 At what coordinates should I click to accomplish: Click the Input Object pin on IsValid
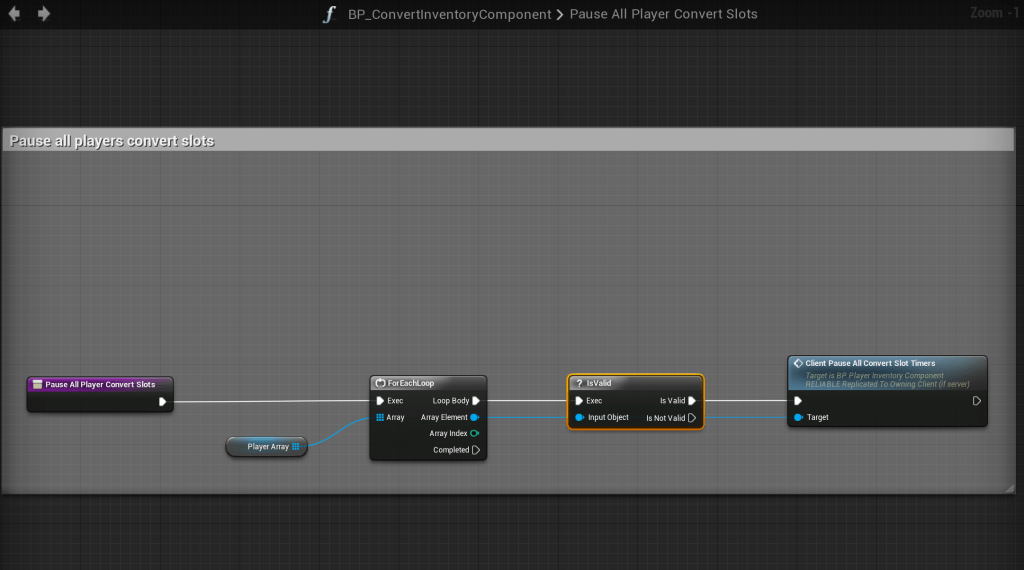point(580,417)
